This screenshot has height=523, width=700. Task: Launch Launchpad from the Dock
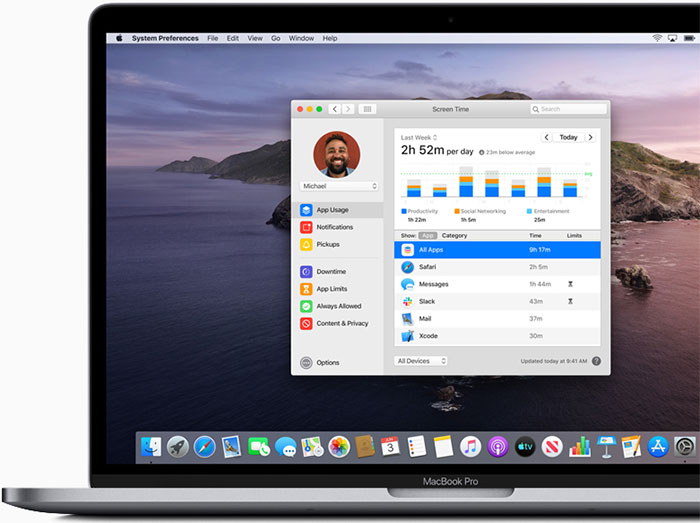178,447
